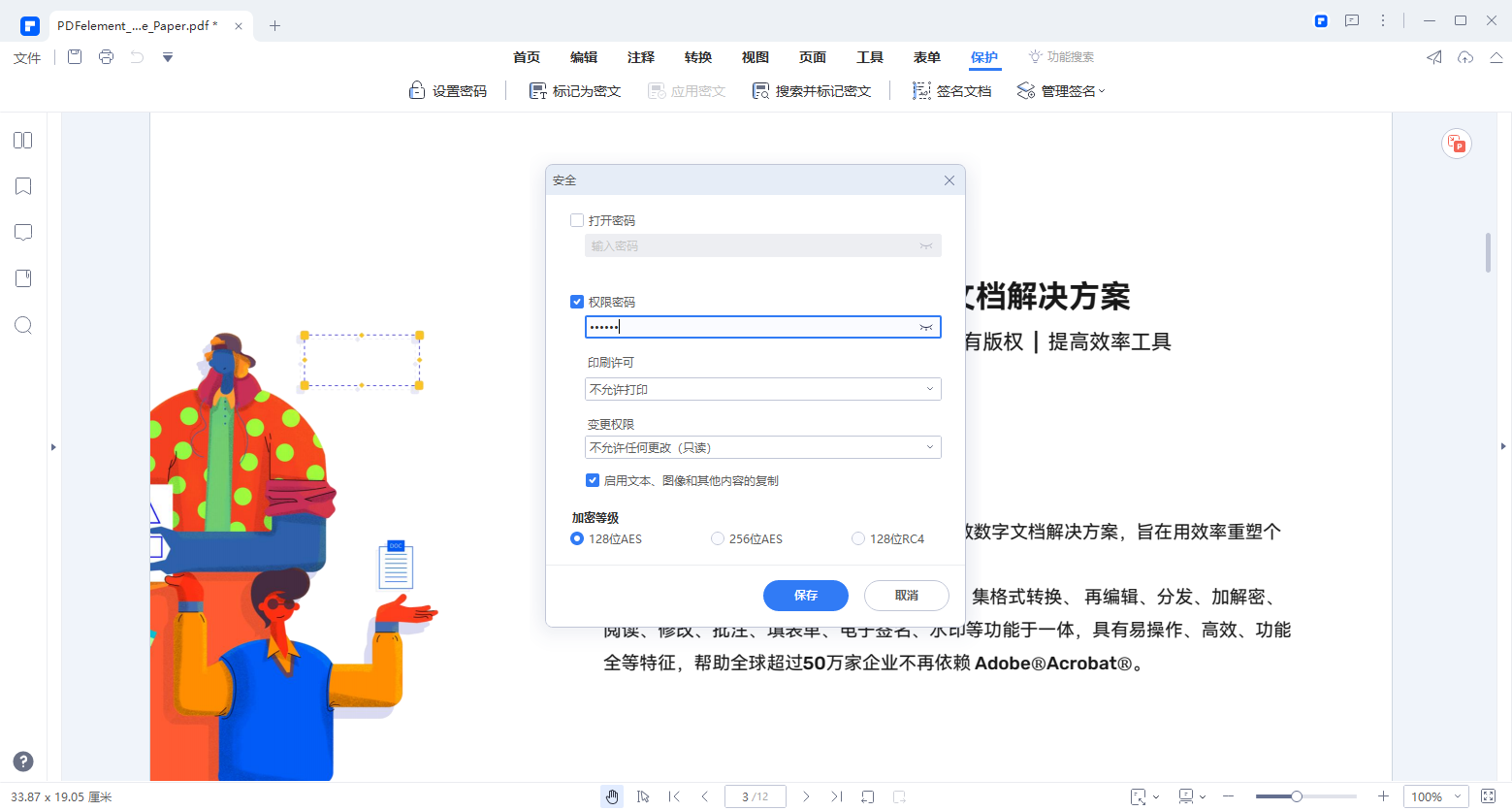
Task: Expand the 管理签名 dropdown menu
Action: click(x=1061, y=89)
